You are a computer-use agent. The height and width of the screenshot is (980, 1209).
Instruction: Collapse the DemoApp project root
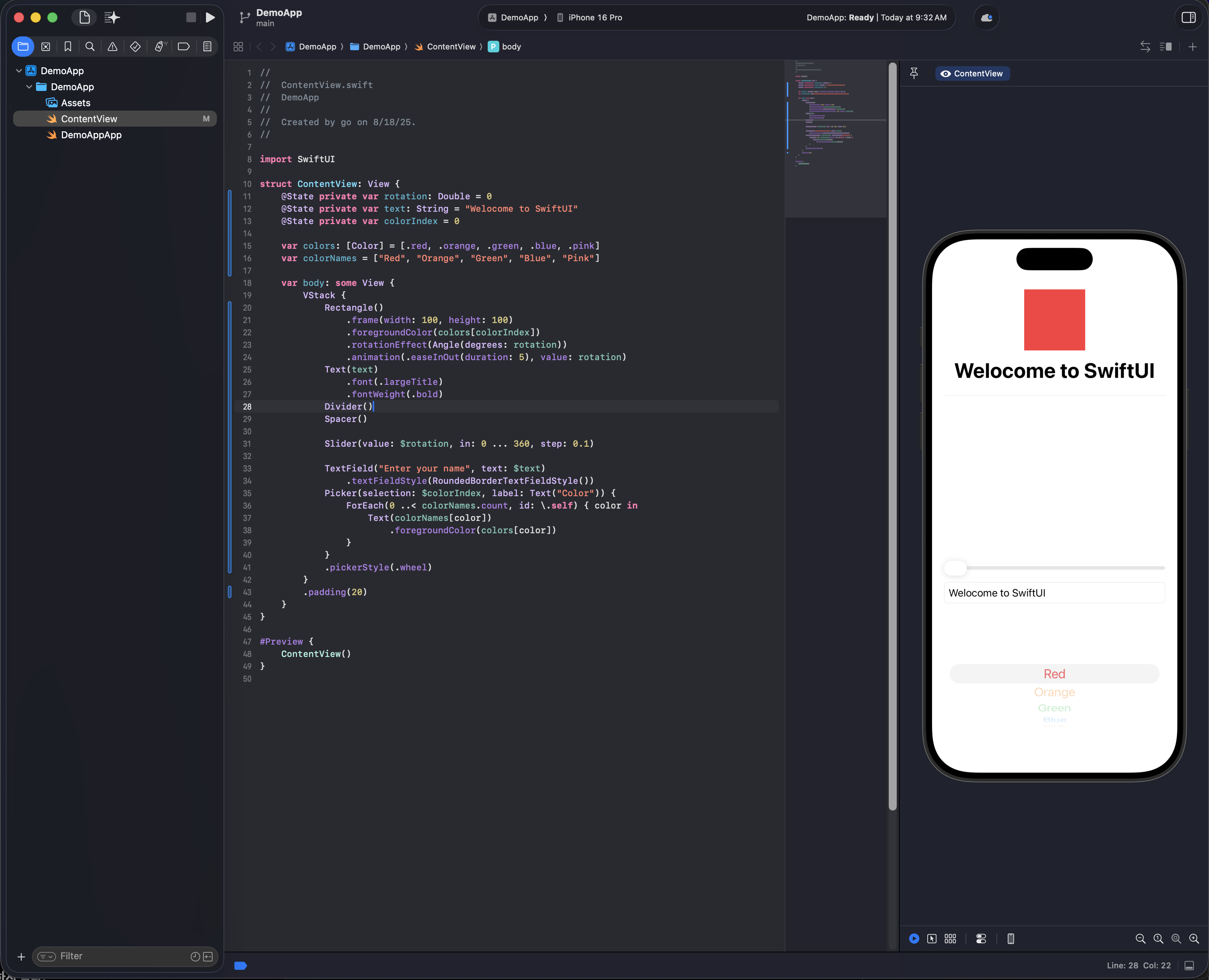[x=19, y=71]
